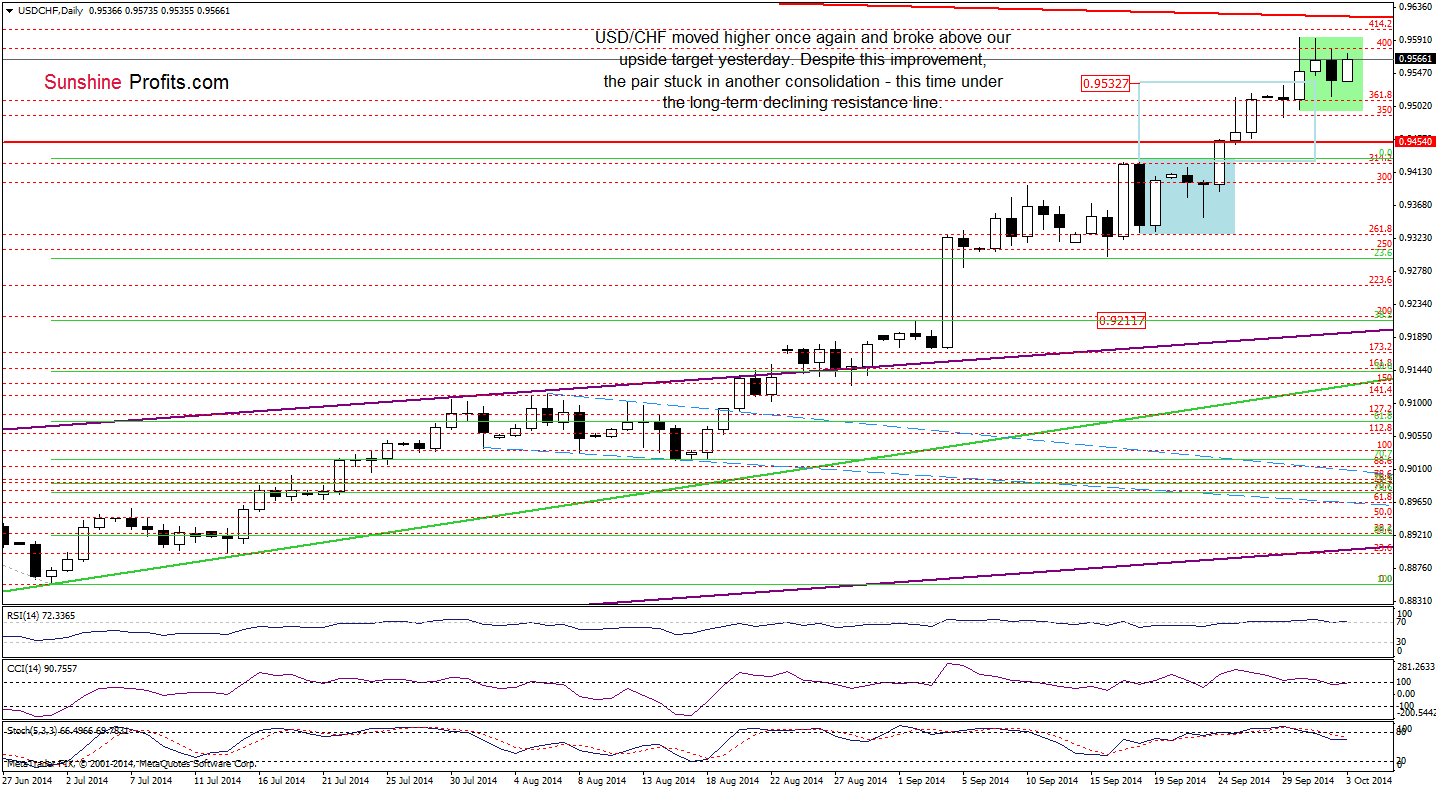The width and height of the screenshot is (1436, 789).
Task: Click the tall white candle at 5 Sep
Action: [x=946, y=291]
